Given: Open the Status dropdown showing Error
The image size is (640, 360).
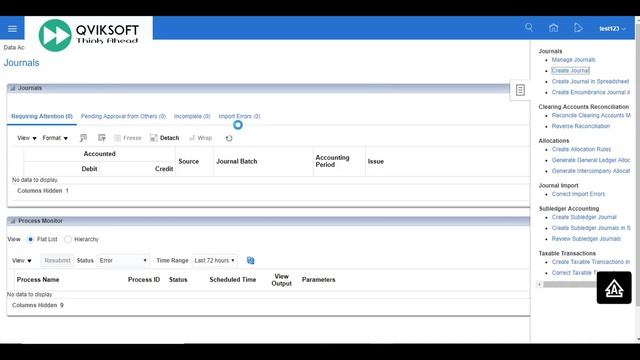Looking at the screenshot, I should pos(123,260).
